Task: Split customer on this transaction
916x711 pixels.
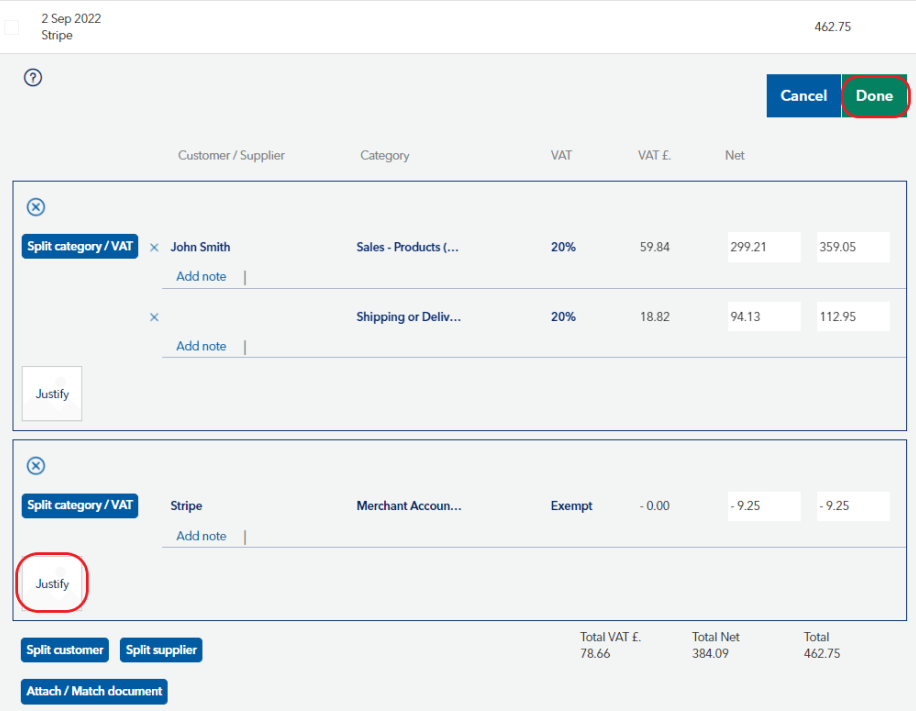Action: pos(65,650)
